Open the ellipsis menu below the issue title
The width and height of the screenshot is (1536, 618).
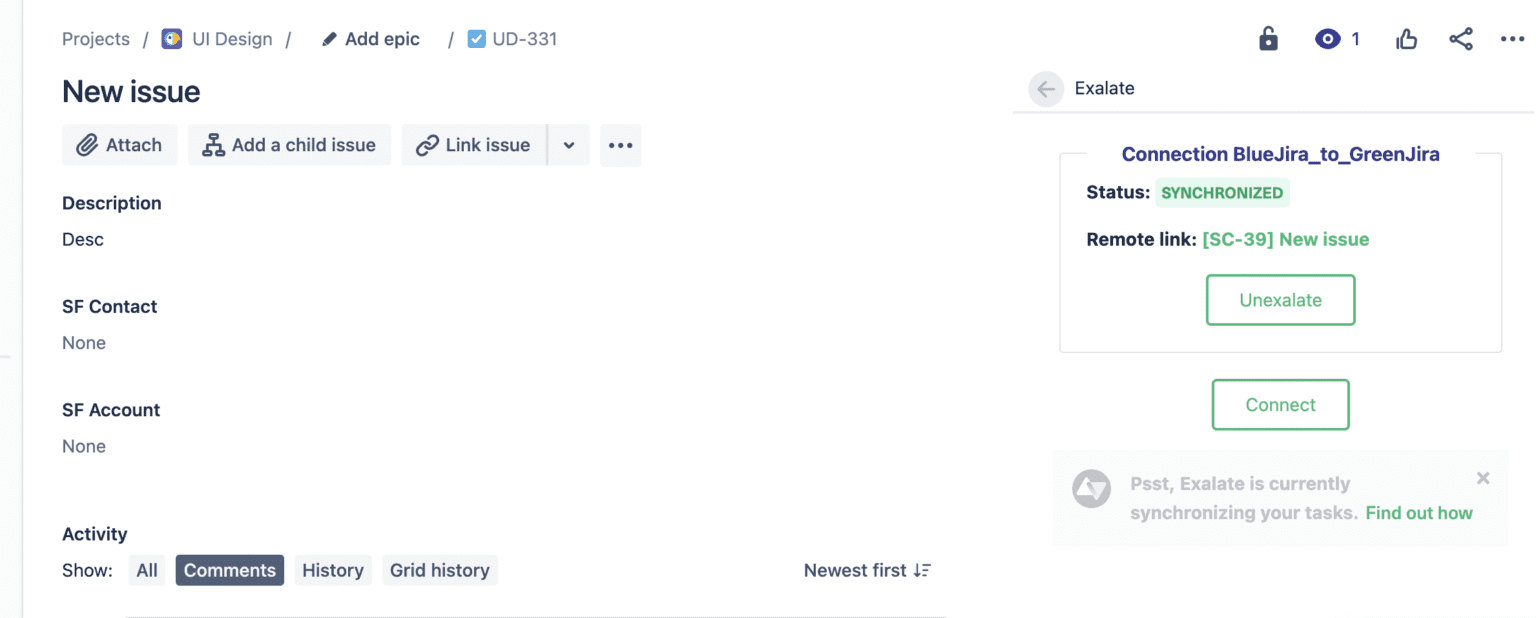[x=620, y=145]
